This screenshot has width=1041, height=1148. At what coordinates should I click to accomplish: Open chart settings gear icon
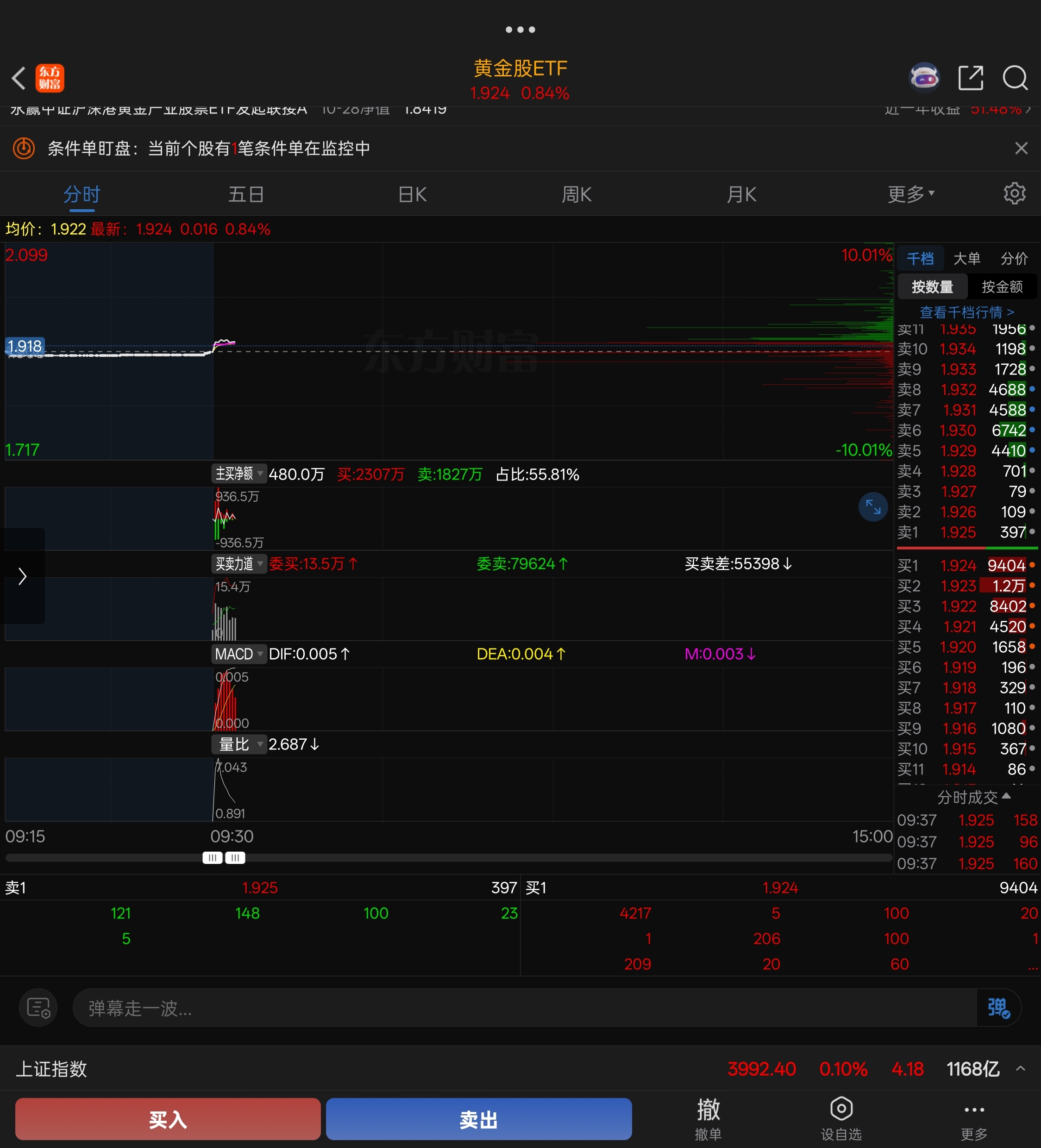(1014, 193)
